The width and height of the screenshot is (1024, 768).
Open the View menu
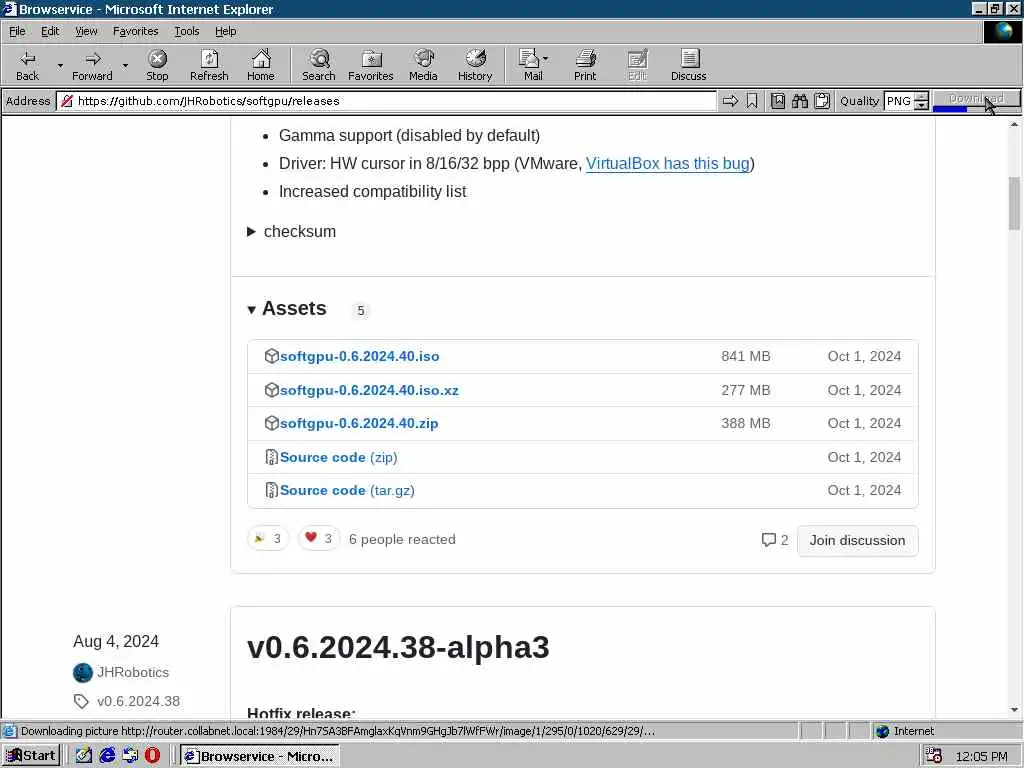(x=86, y=31)
